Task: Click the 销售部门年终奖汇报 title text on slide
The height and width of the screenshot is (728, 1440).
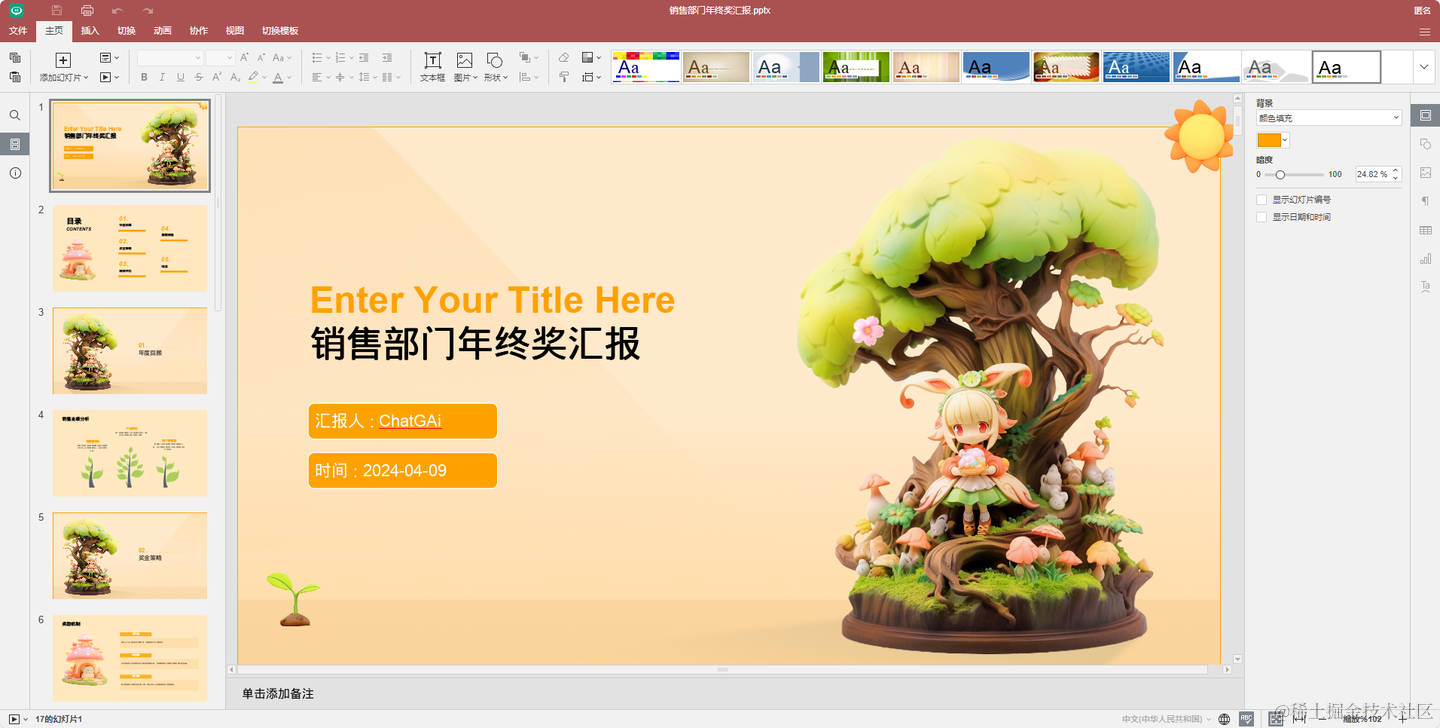Action: (476, 343)
